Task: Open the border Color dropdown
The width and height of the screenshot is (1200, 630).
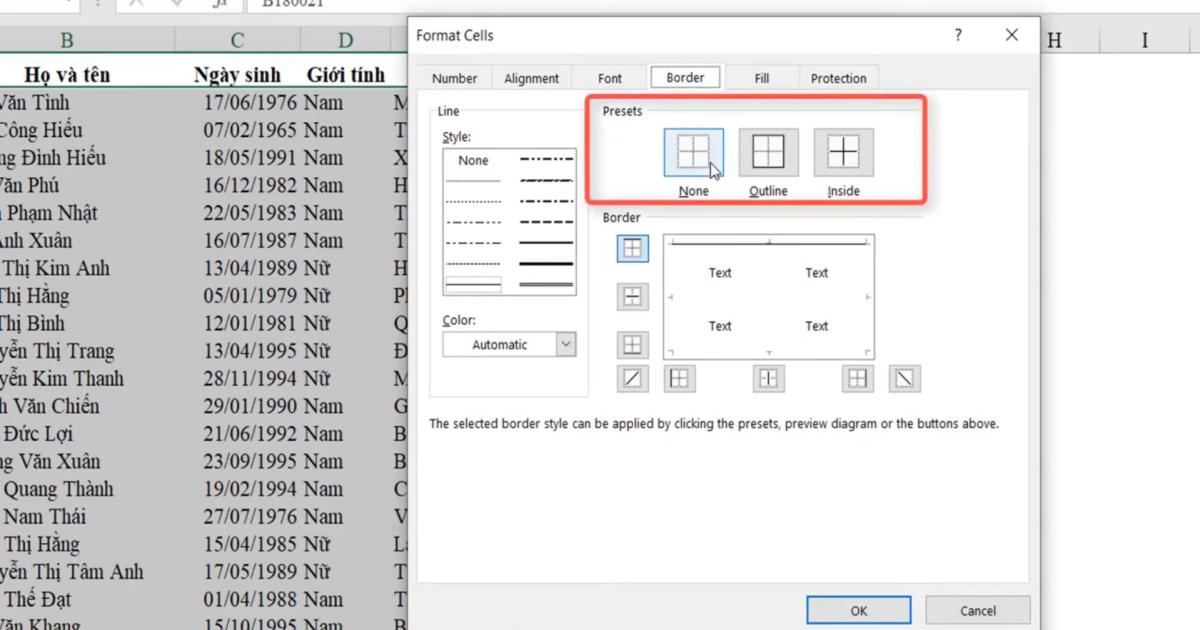Action: (x=564, y=344)
